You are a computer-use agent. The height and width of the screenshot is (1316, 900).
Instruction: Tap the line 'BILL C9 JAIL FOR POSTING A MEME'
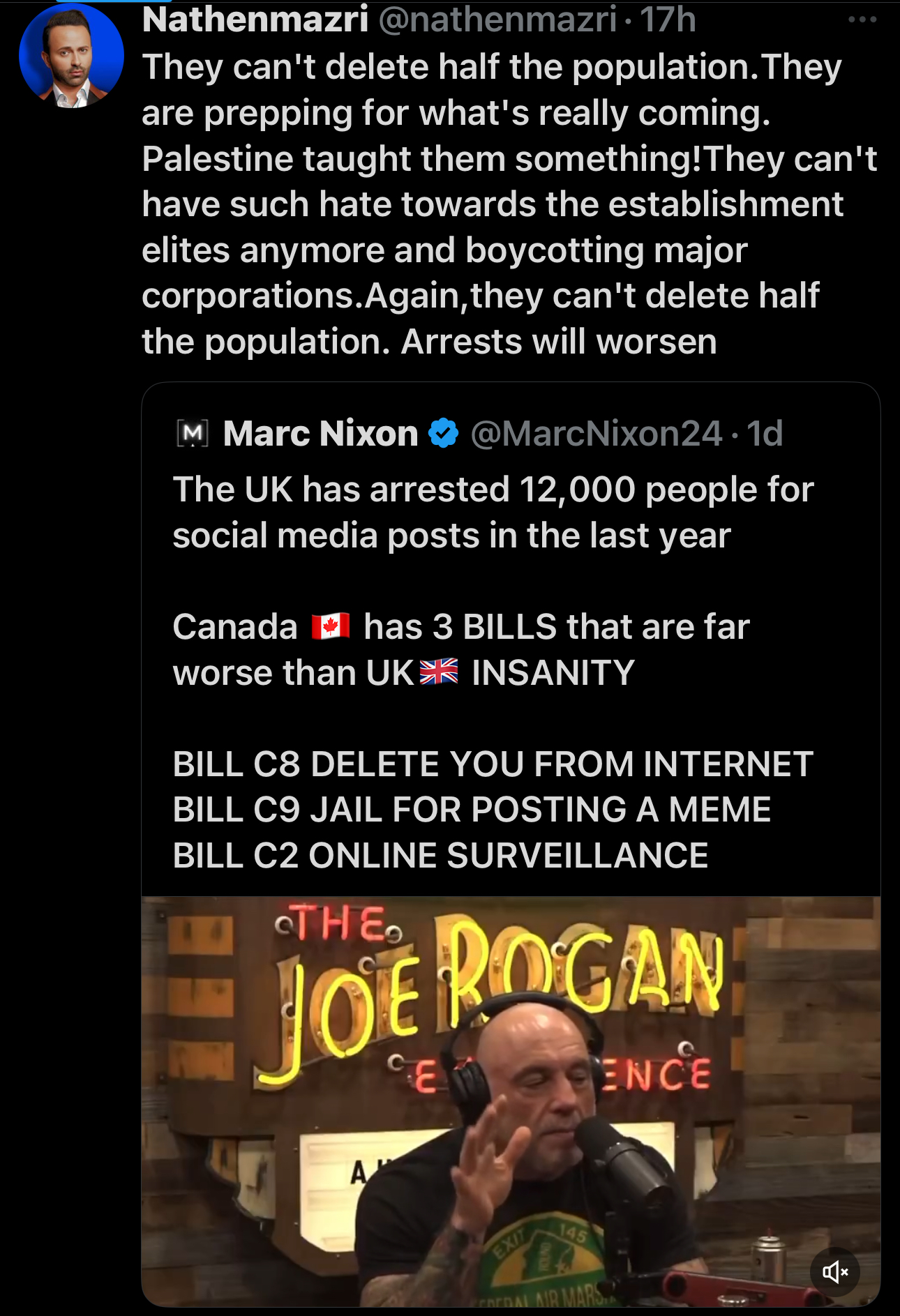coord(472,810)
